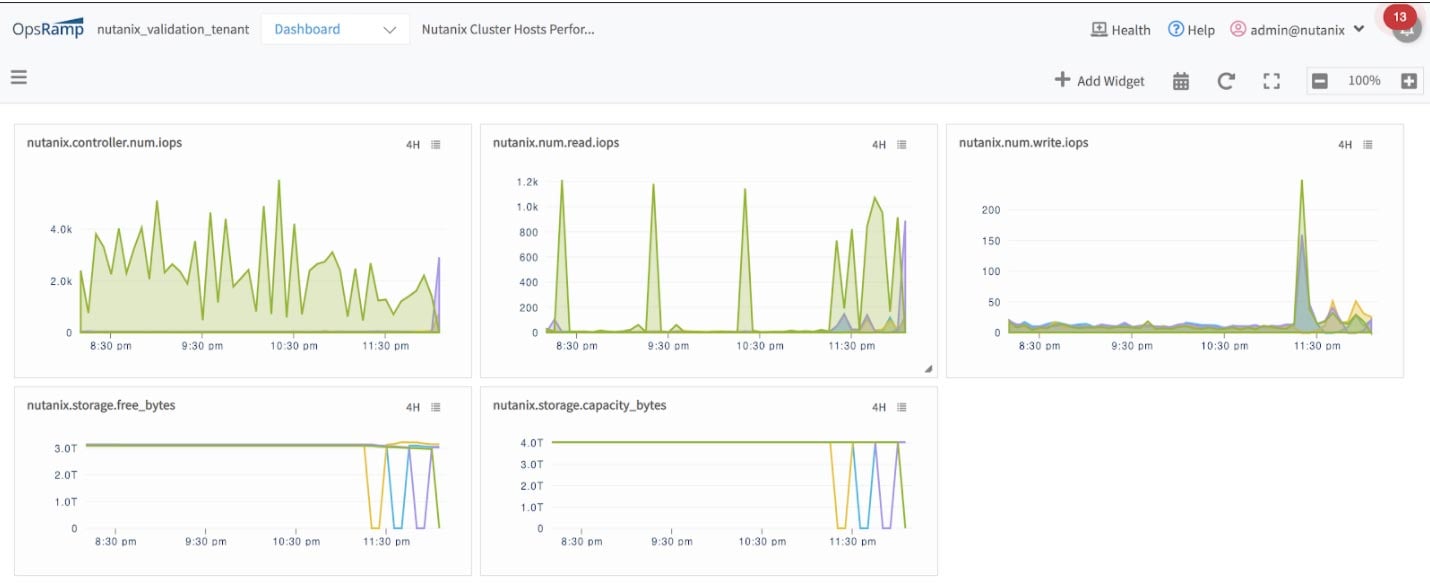Open the Help menu

point(1192,29)
